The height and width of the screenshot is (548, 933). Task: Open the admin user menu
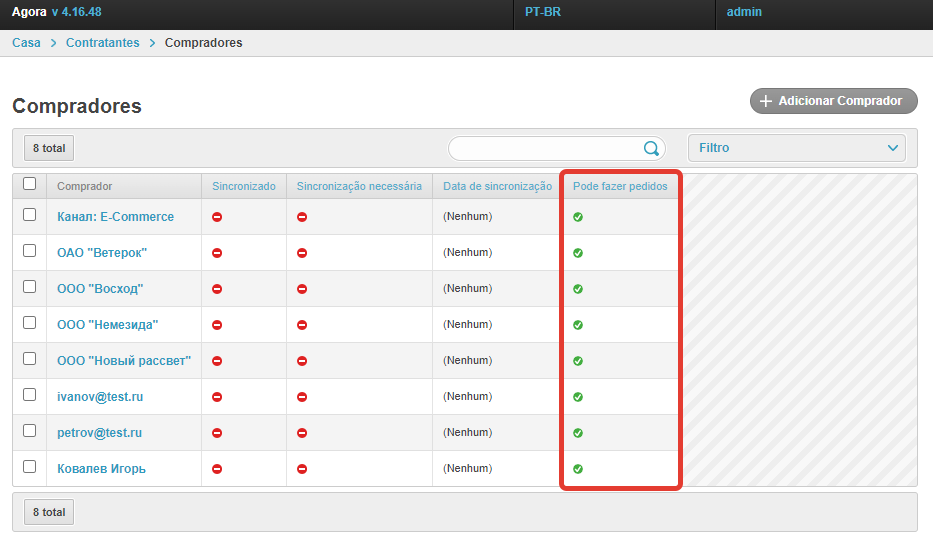(744, 12)
